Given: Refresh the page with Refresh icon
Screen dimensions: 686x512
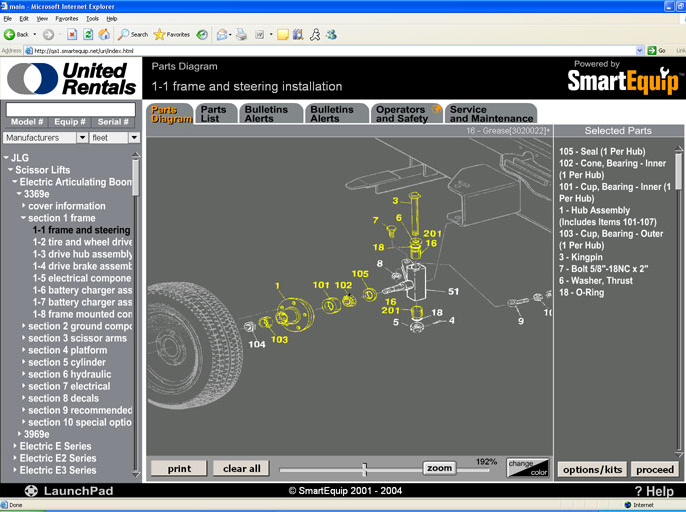Looking at the screenshot, I should pyautogui.click(x=88, y=35).
